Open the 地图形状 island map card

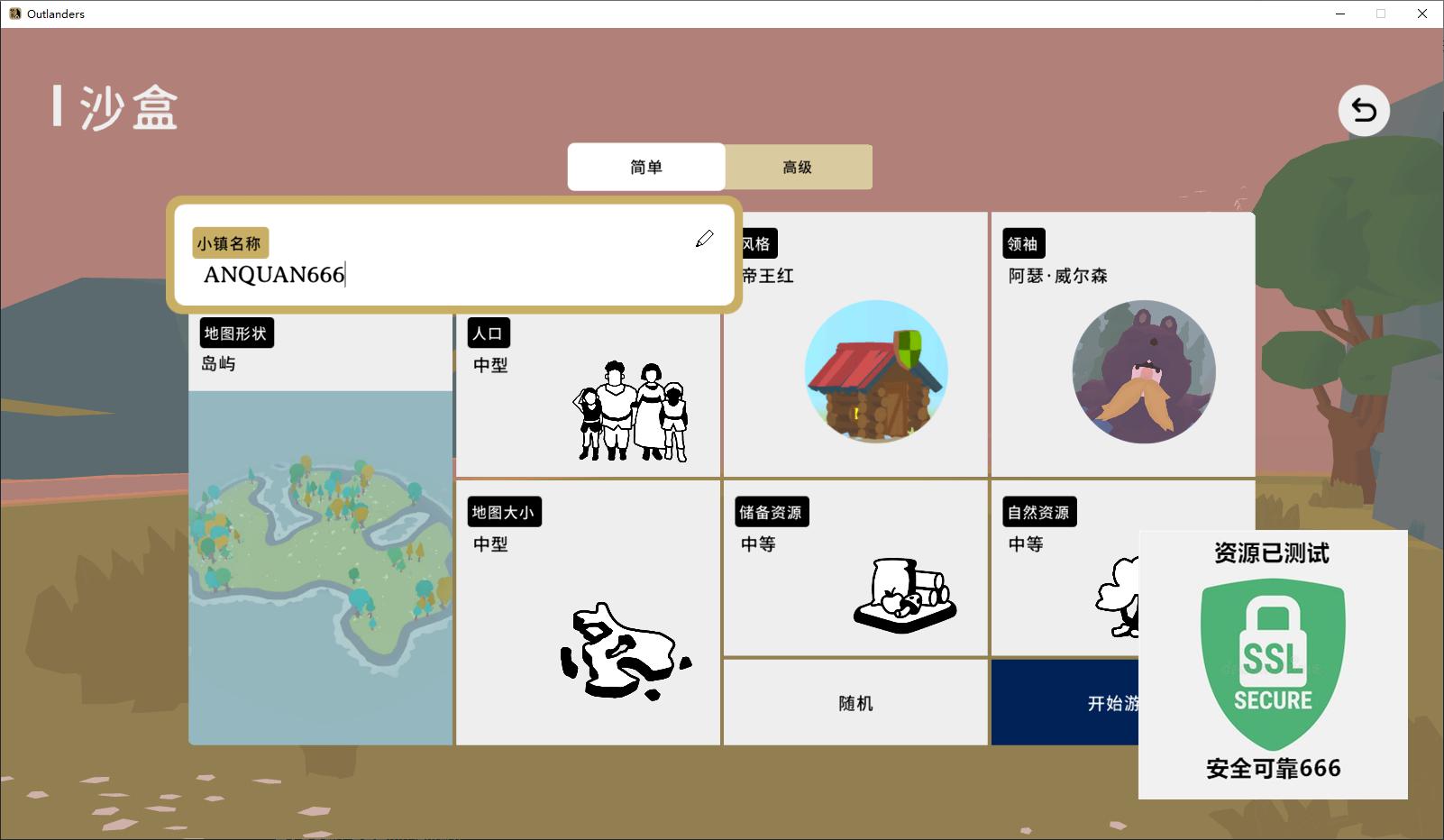[x=320, y=529]
